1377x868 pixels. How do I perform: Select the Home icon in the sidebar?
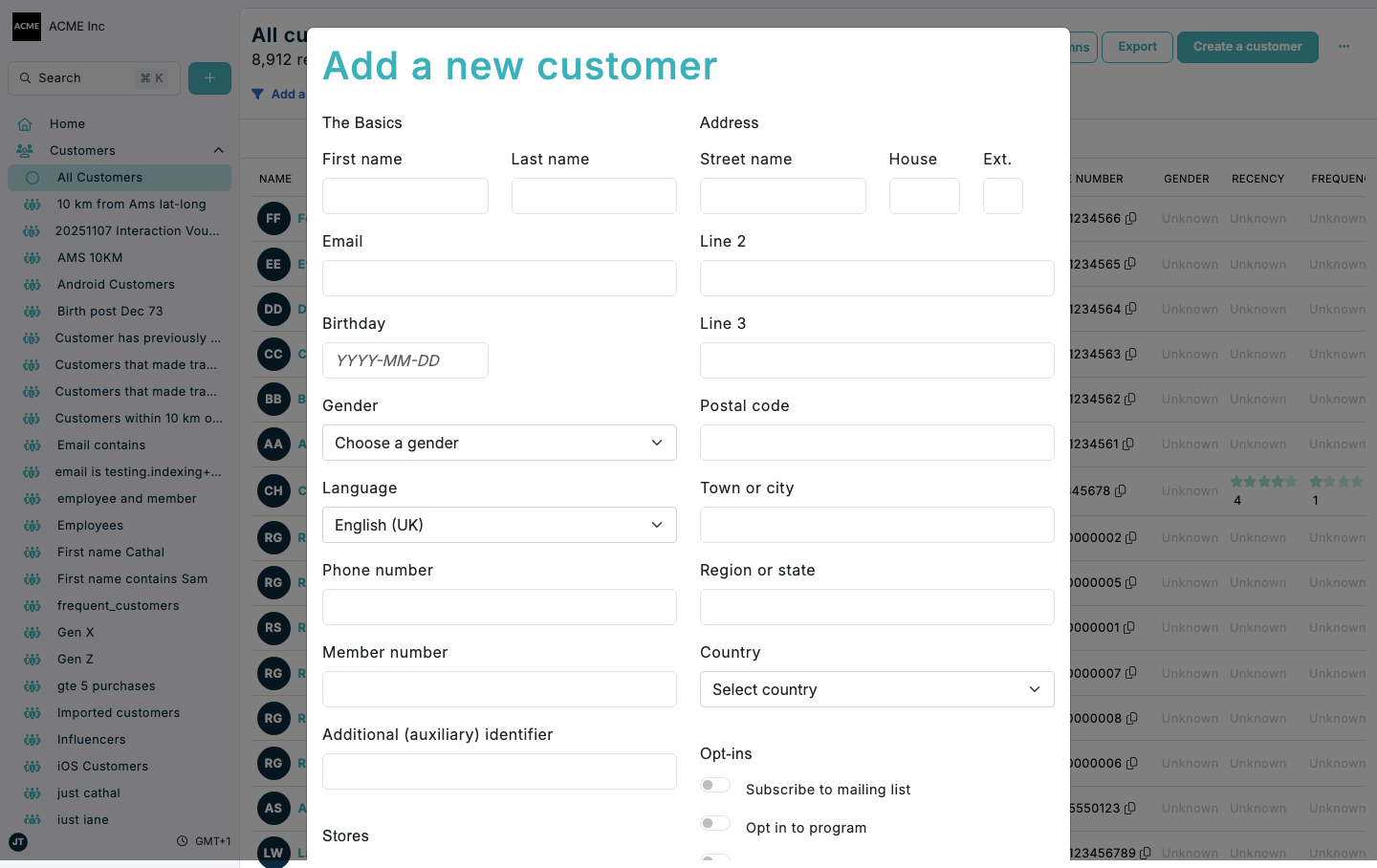pos(24,123)
